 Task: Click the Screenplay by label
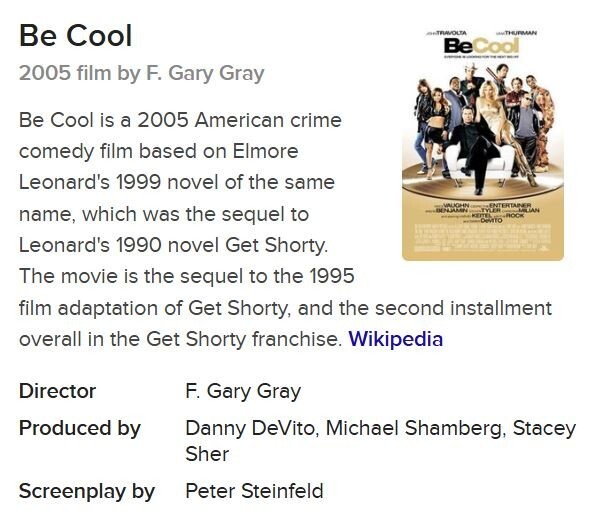(87, 491)
